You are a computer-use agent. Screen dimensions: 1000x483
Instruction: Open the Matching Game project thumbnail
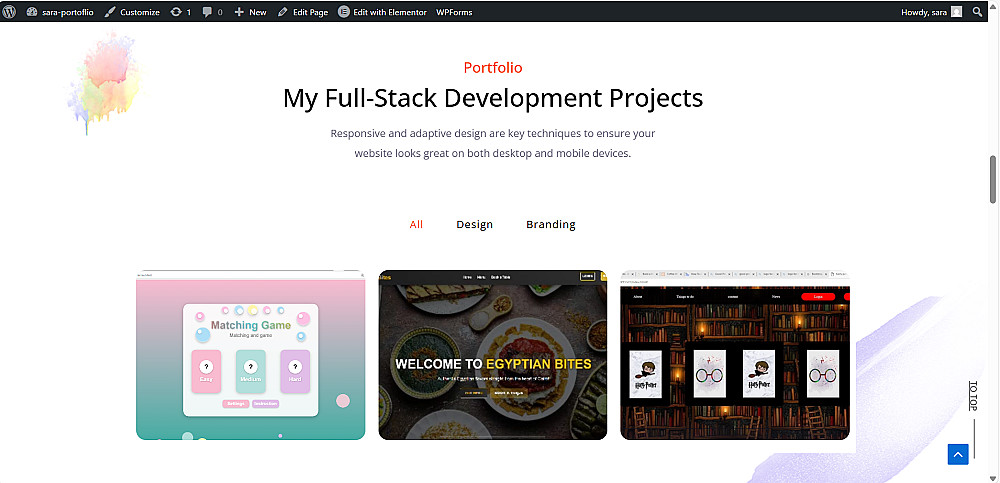tap(251, 355)
